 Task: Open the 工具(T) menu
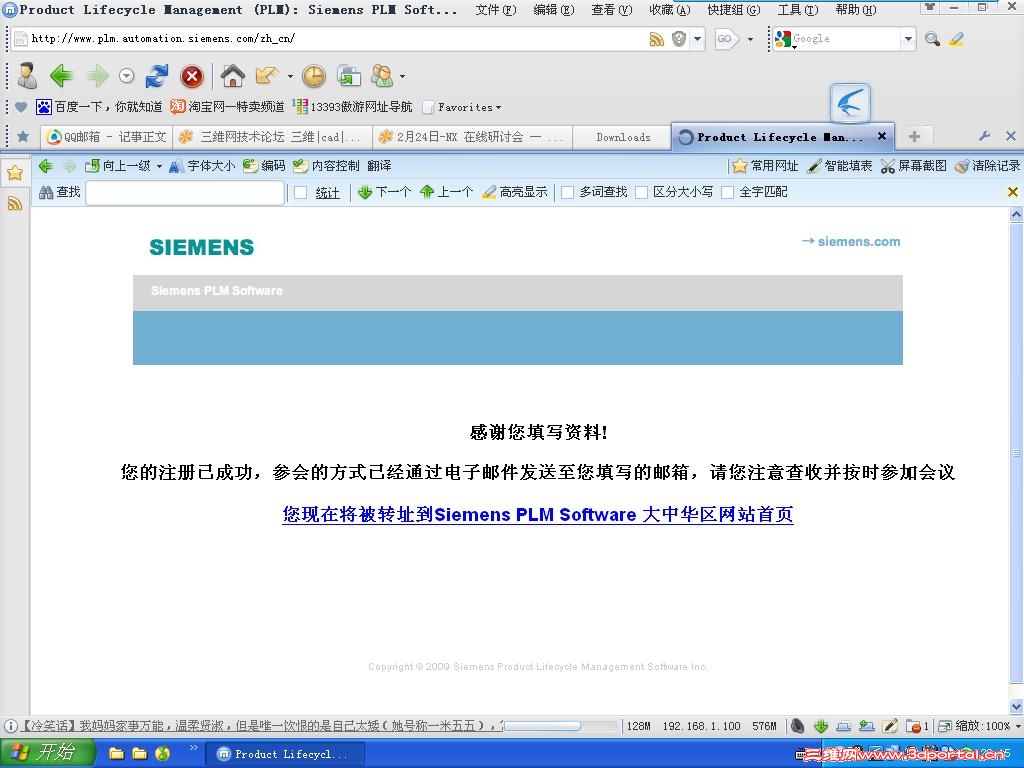point(798,10)
